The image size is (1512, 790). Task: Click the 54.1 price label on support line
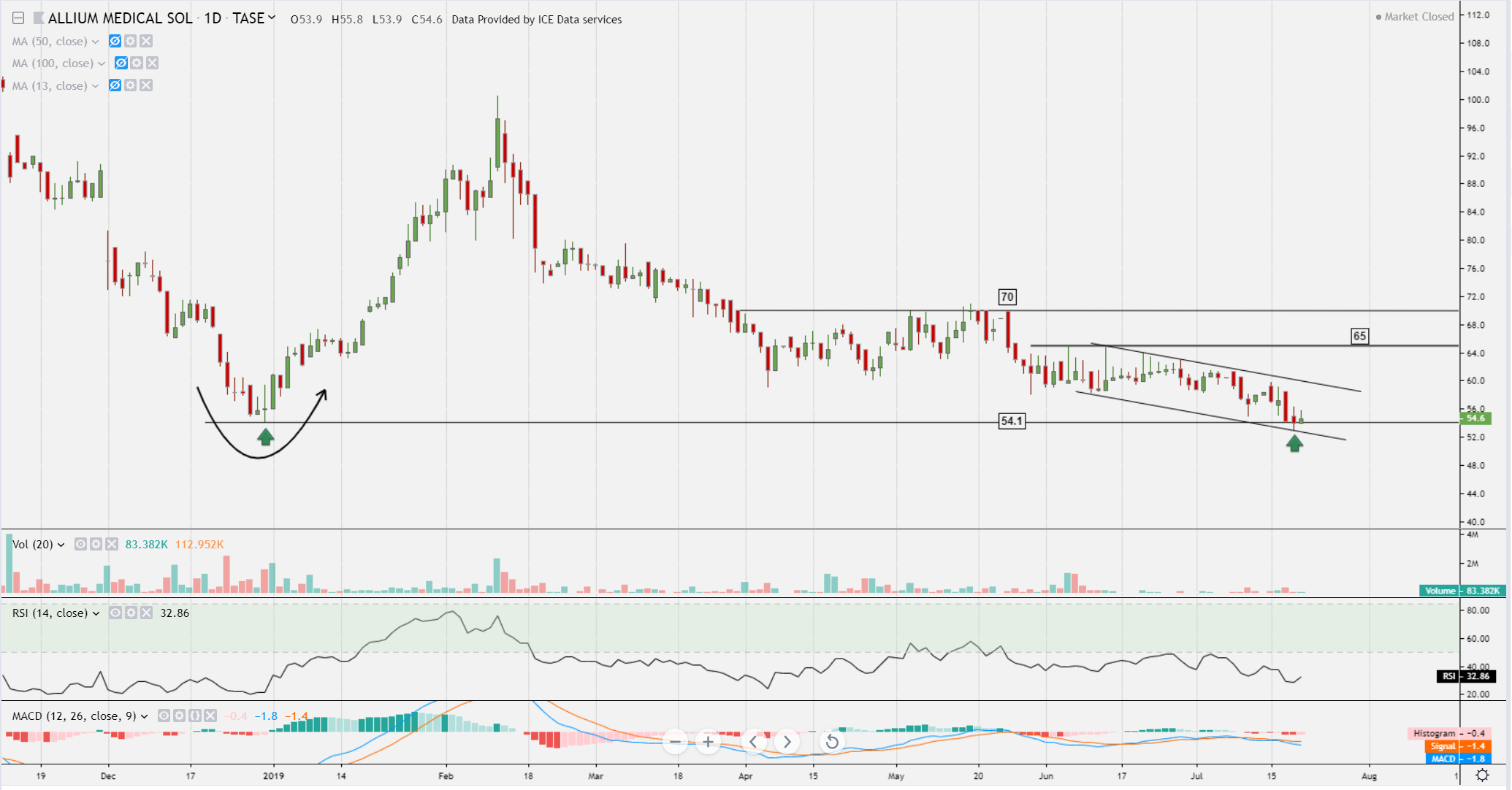coord(1012,421)
